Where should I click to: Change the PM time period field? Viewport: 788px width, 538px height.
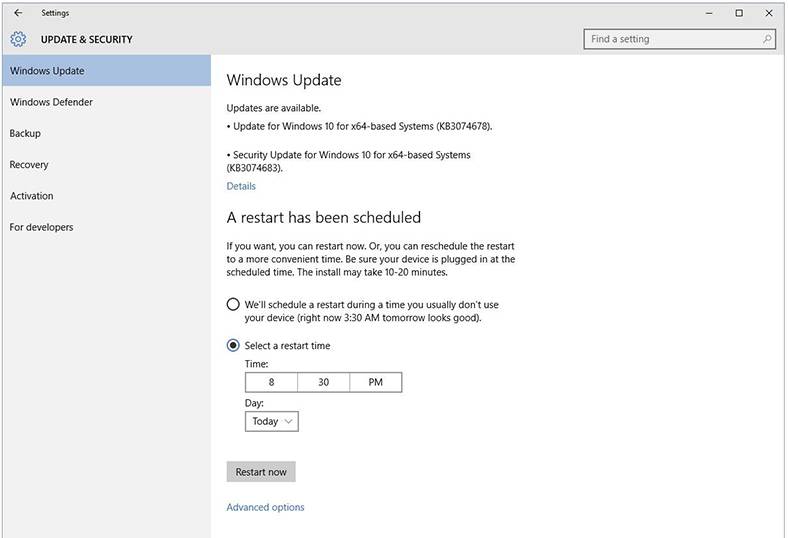[375, 382]
